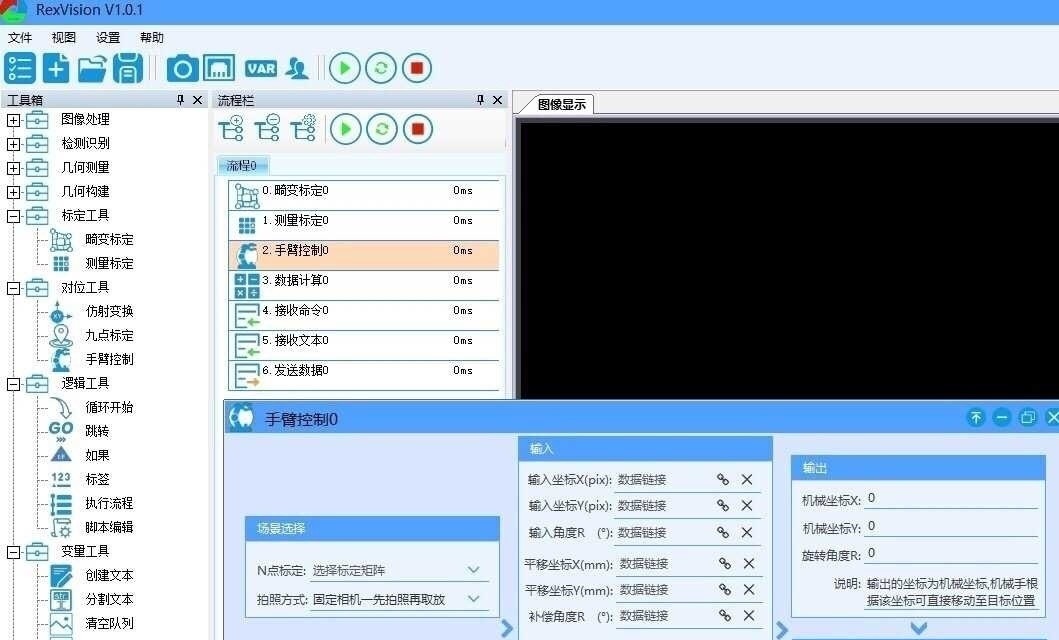1059x640 pixels.
Task: Select the 清空队列 tool
Action: [93, 623]
